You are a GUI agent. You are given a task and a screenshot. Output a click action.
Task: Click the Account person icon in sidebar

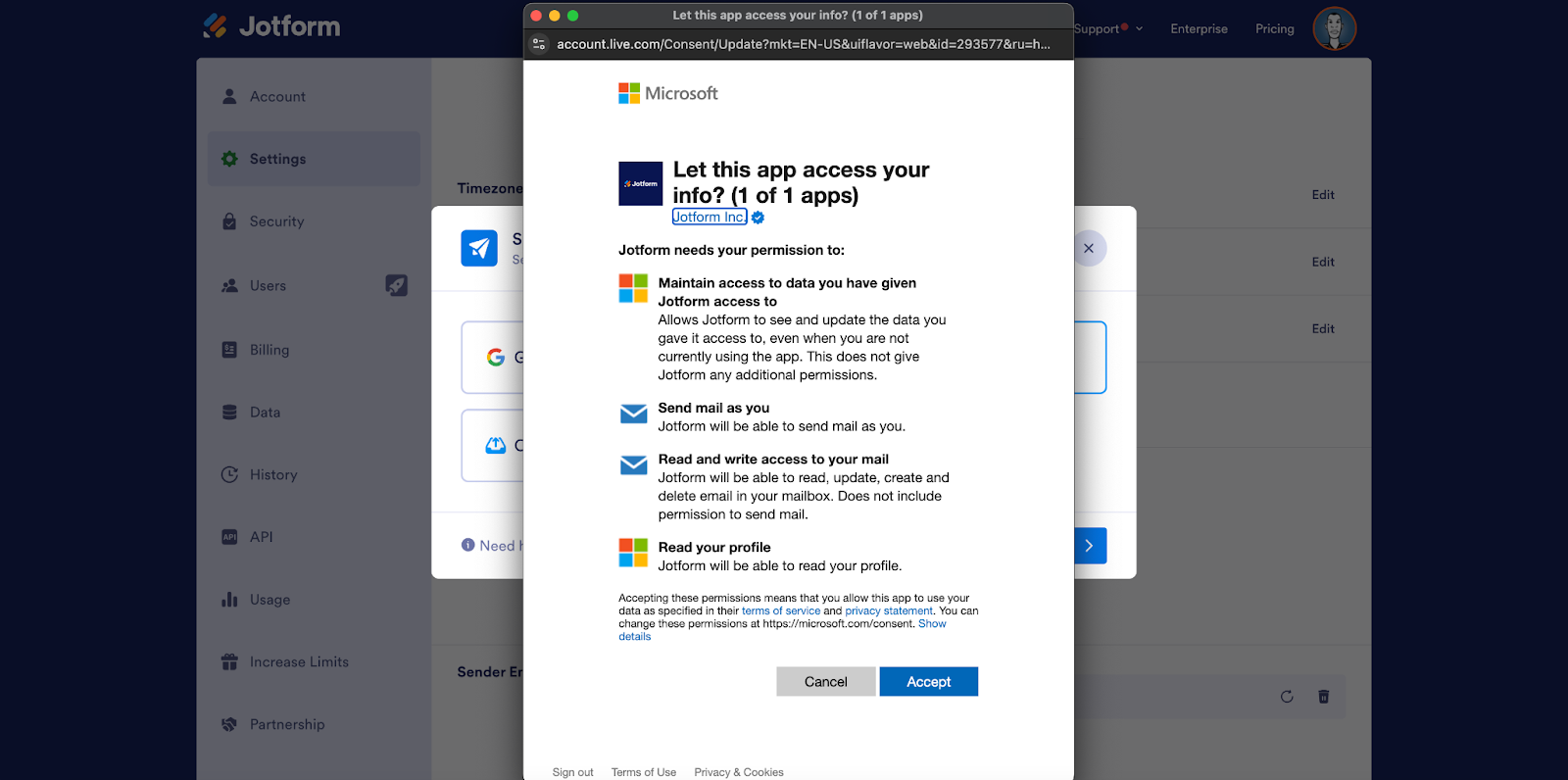(x=229, y=96)
